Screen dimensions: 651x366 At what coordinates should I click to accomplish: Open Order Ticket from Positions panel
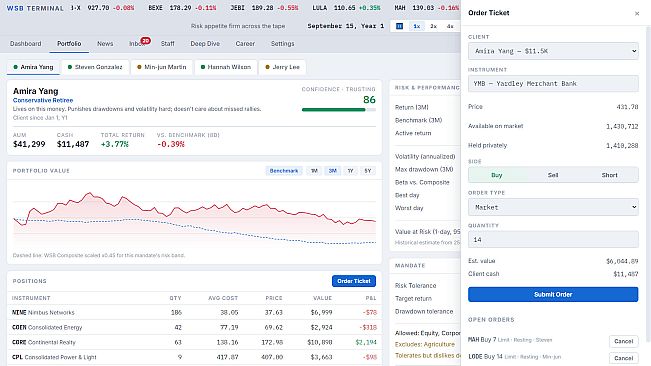tap(354, 281)
